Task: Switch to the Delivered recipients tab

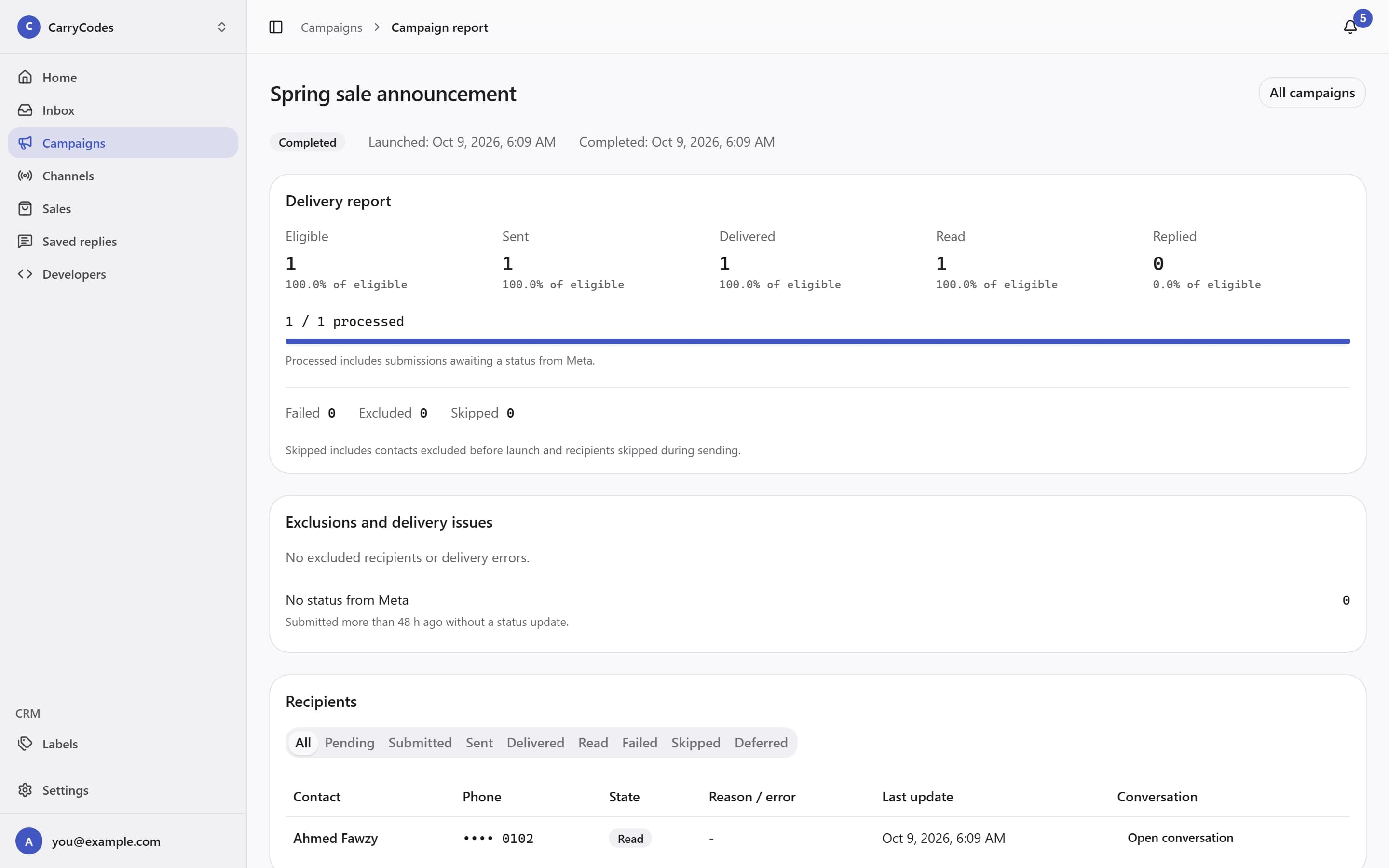Action: pyautogui.click(x=535, y=742)
